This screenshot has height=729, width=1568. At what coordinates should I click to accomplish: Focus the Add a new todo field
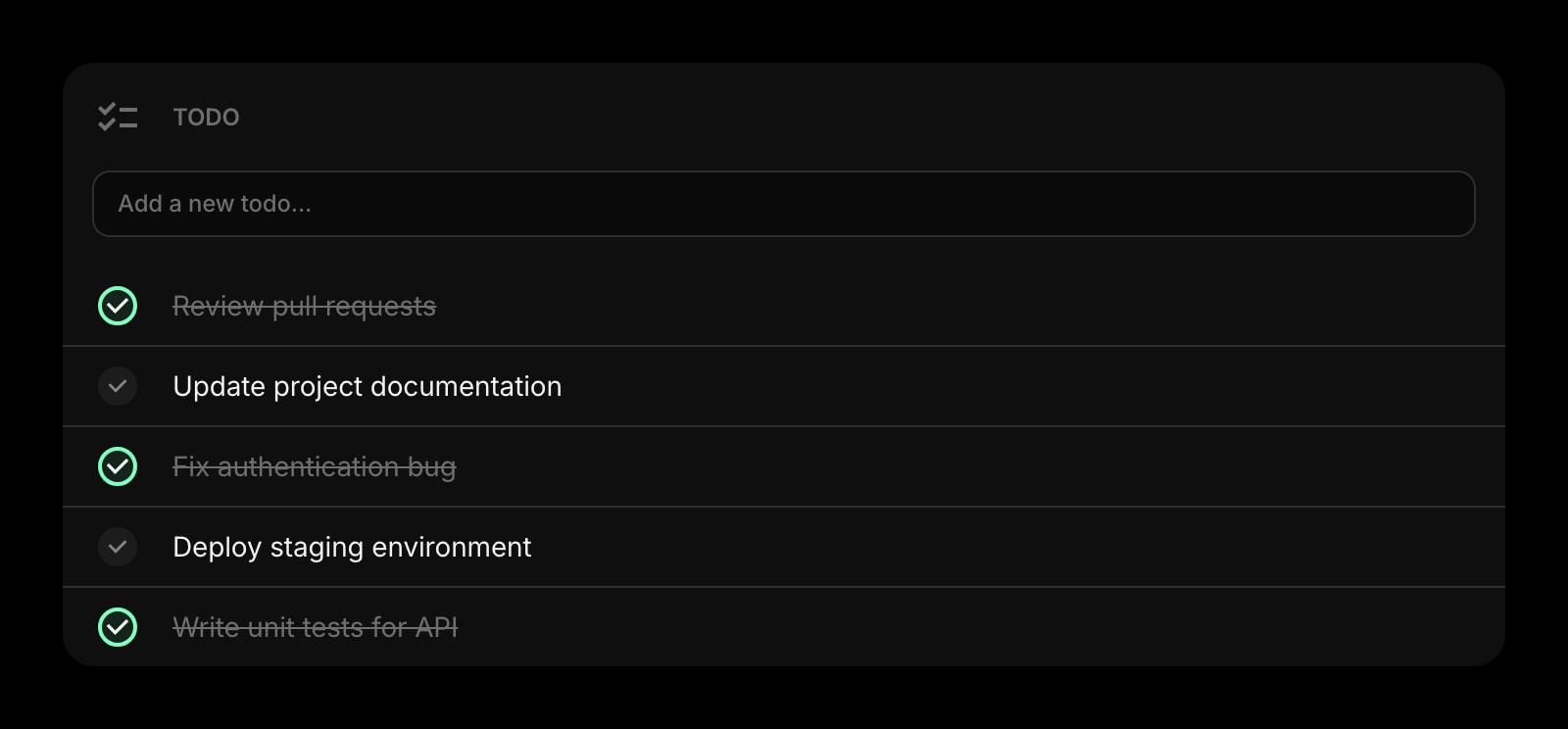coord(784,204)
